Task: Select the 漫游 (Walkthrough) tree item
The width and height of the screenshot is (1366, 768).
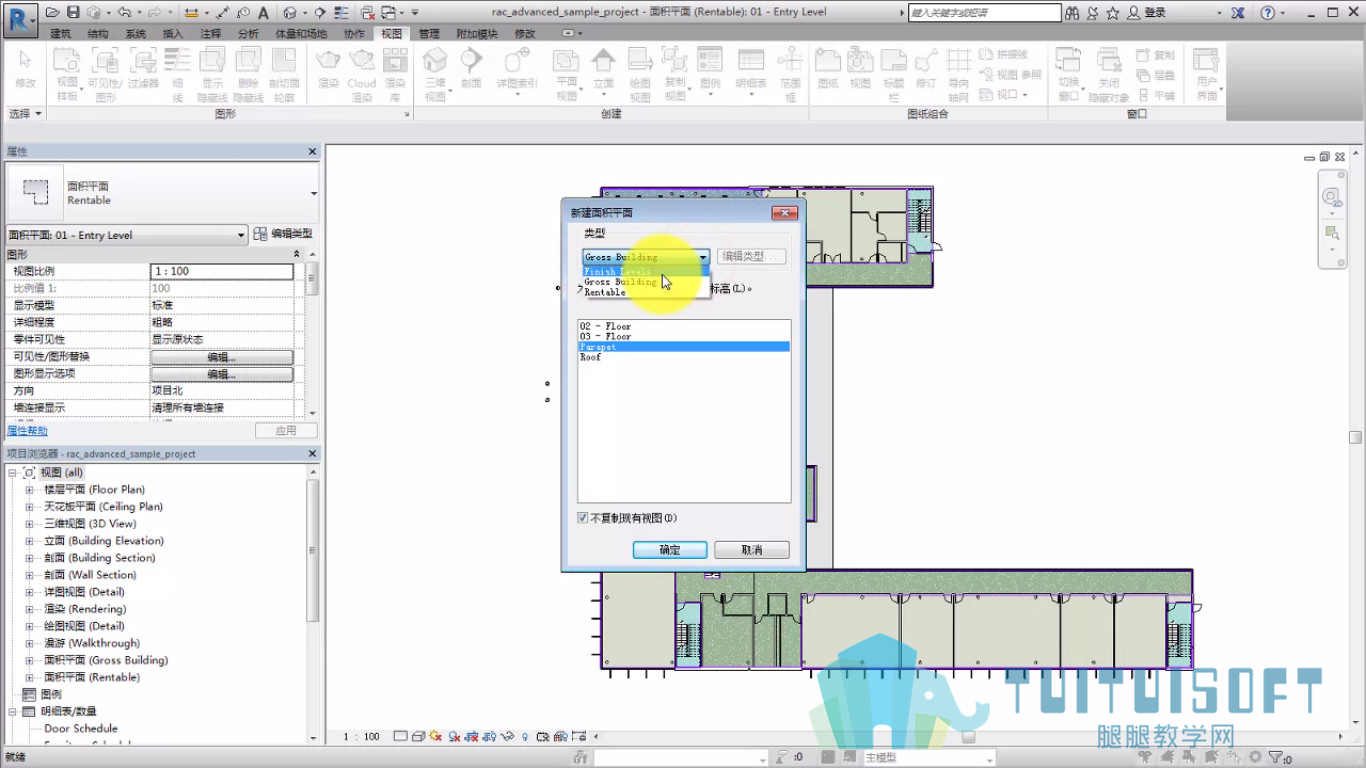Action: pos(92,644)
